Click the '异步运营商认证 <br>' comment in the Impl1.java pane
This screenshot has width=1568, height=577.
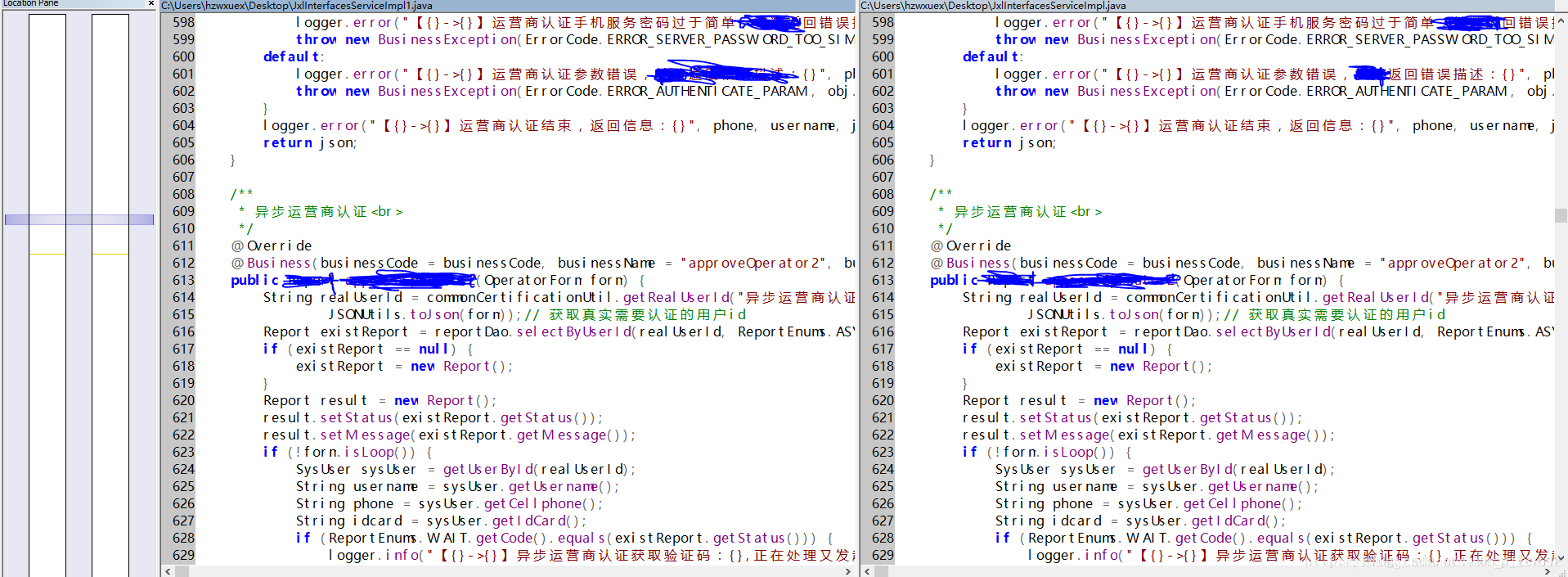point(329,211)
